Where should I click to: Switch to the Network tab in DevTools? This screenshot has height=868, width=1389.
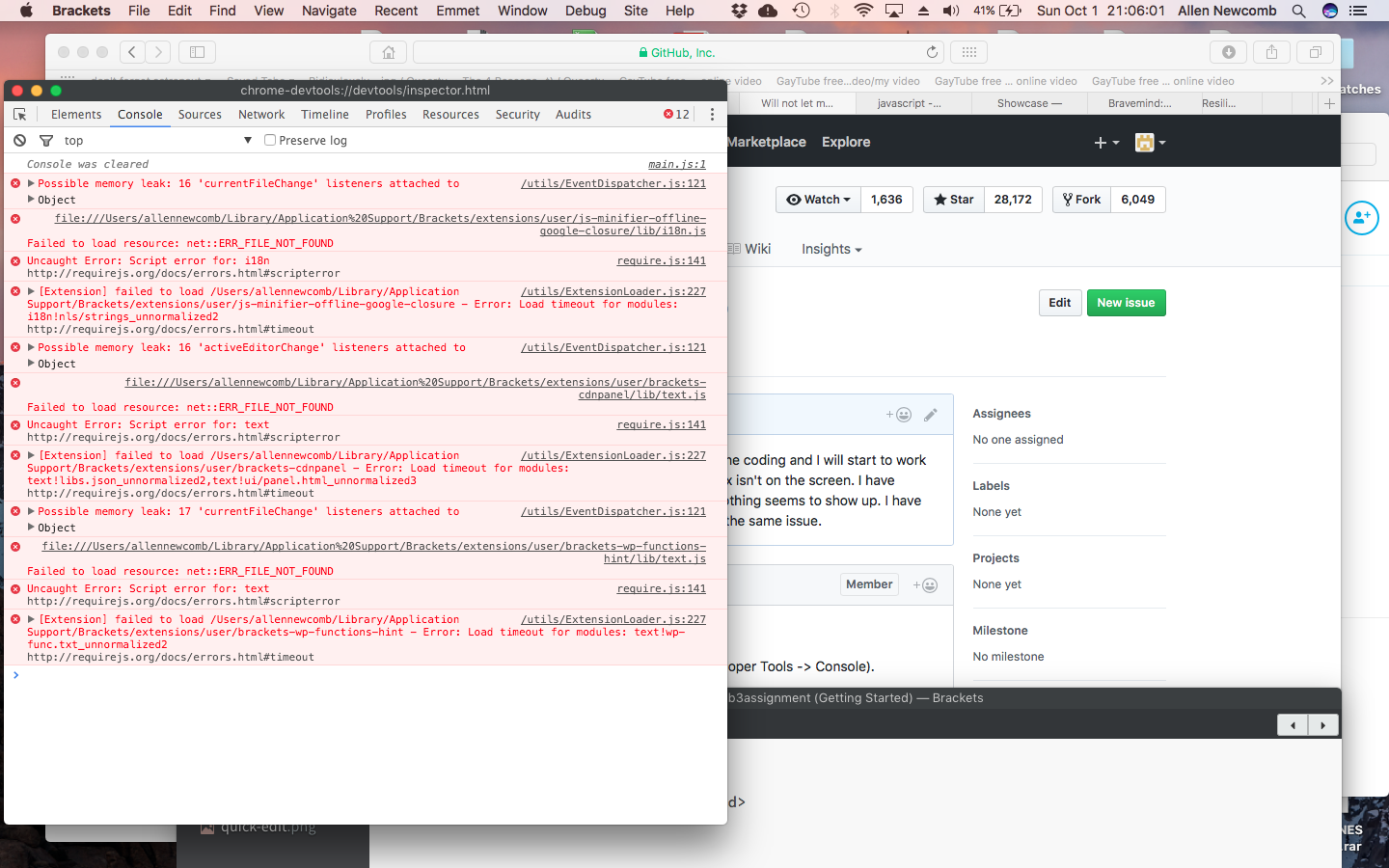261,114
